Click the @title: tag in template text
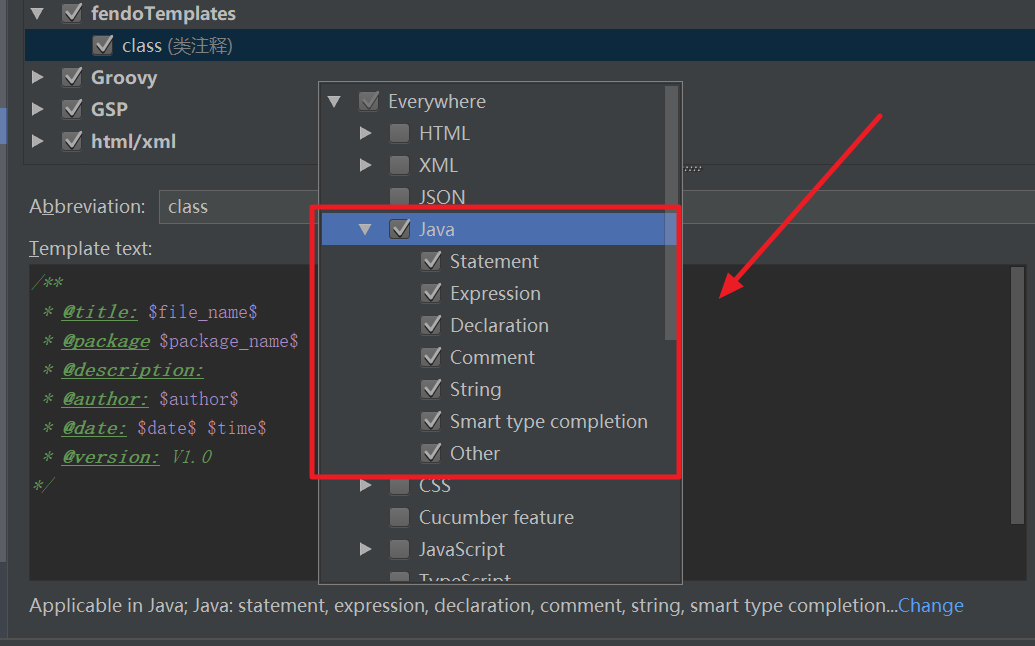Viewport: 1035px width, 646px height. pos(100,312)
